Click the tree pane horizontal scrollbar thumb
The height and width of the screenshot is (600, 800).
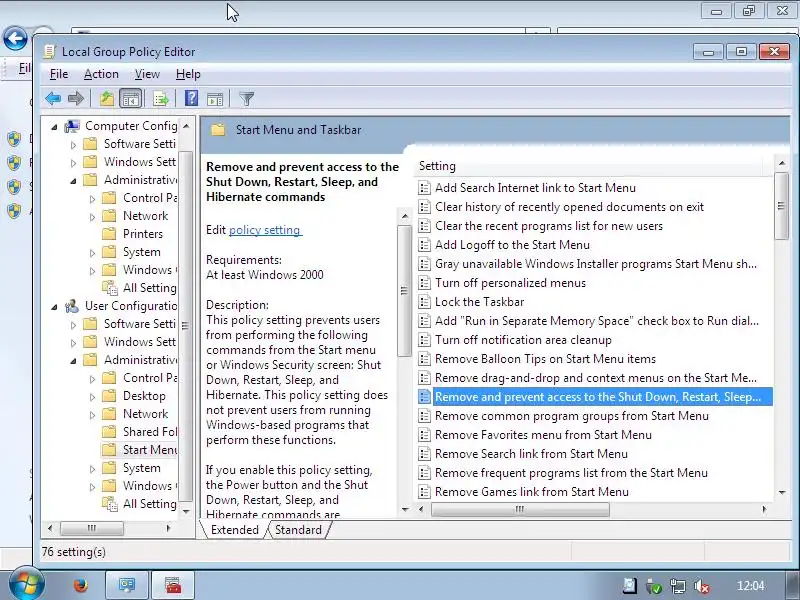click(92, 528)
